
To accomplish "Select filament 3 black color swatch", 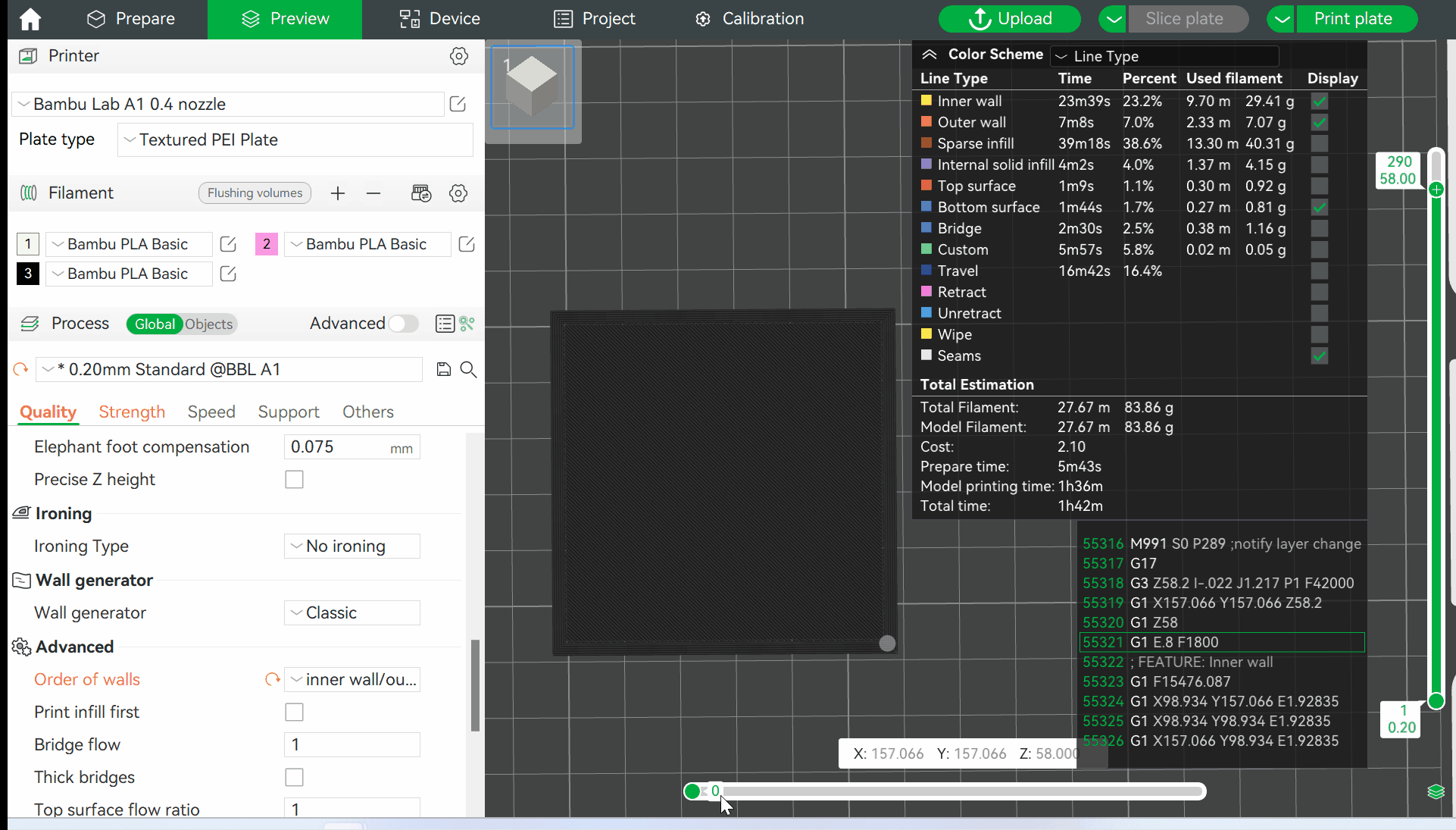I will pyautogui.click(x=28, y=274).
